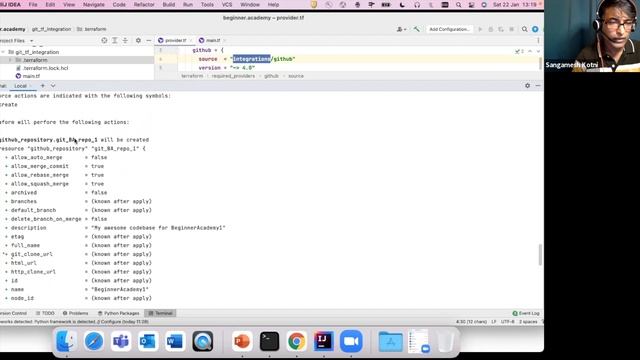Open QuickTime Player from the dock
The height and width of the screenshot is (360, 640).
[202, 341]
